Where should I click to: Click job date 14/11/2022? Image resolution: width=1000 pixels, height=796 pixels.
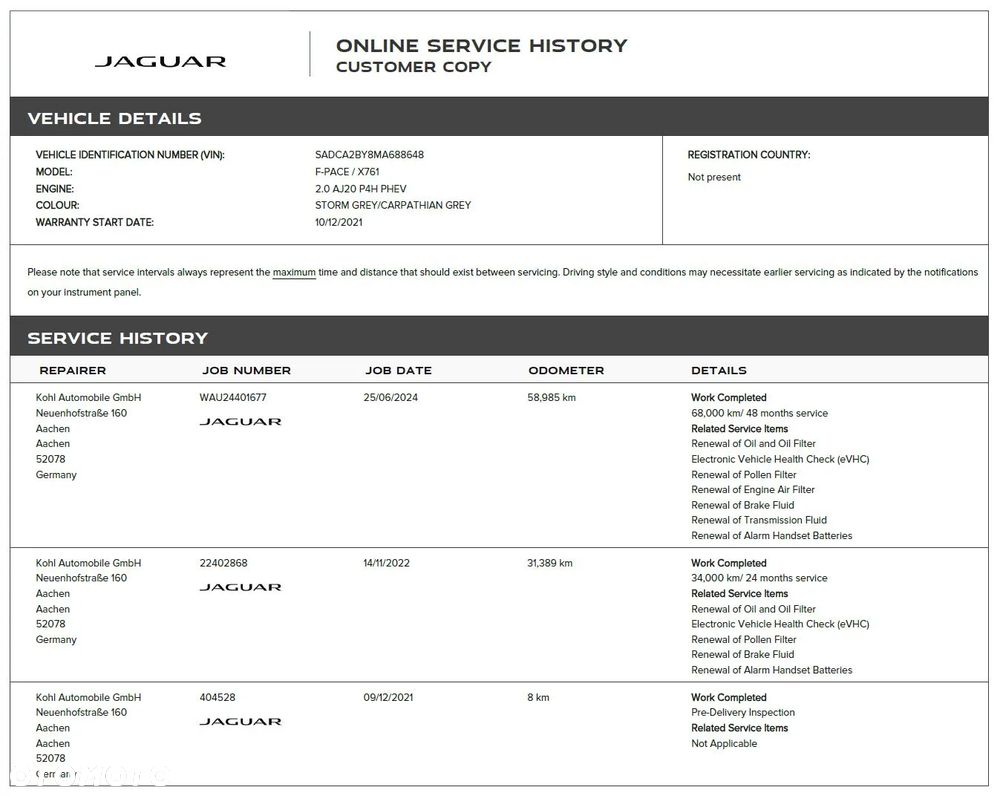(386, 563)
